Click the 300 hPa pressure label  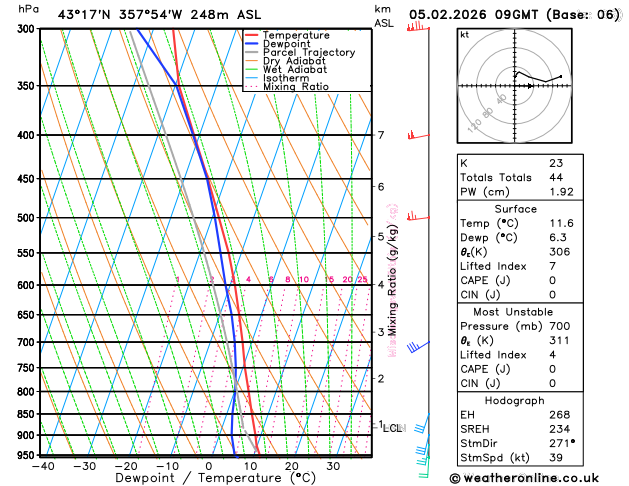(x=28, y=29)
